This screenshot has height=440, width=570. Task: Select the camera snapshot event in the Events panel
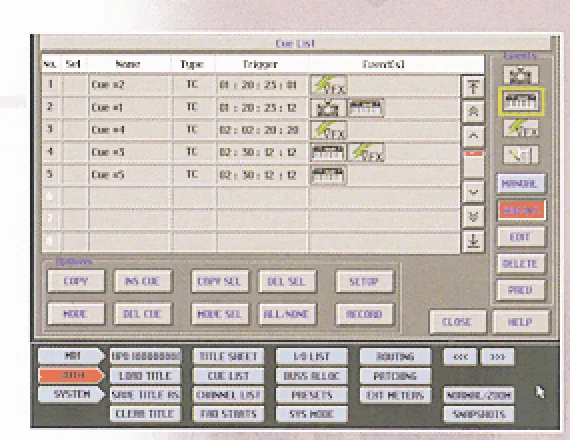pos(521,75)
